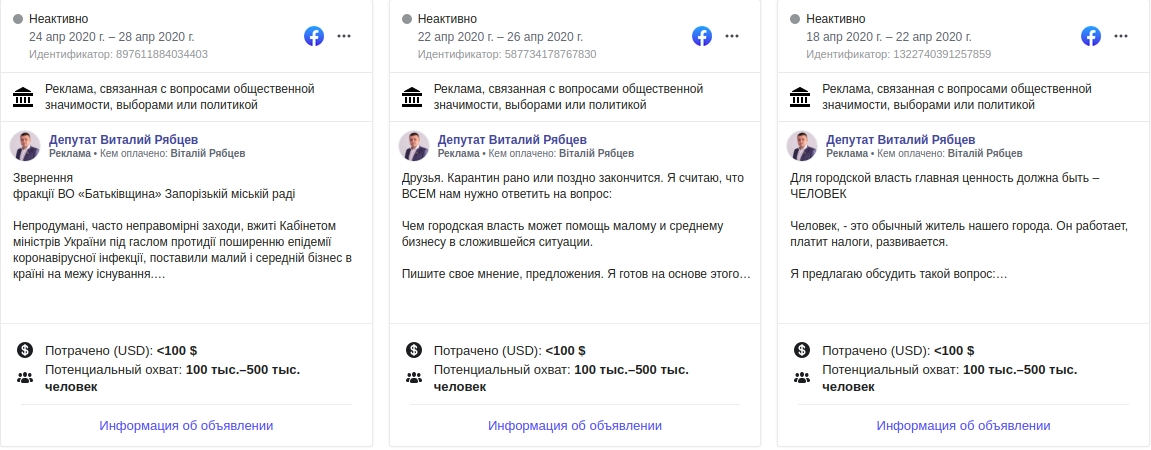1151x450 pixels.
Task: Open Депутат Виталий Рябцев page from the third card
Action: point(901,139)
